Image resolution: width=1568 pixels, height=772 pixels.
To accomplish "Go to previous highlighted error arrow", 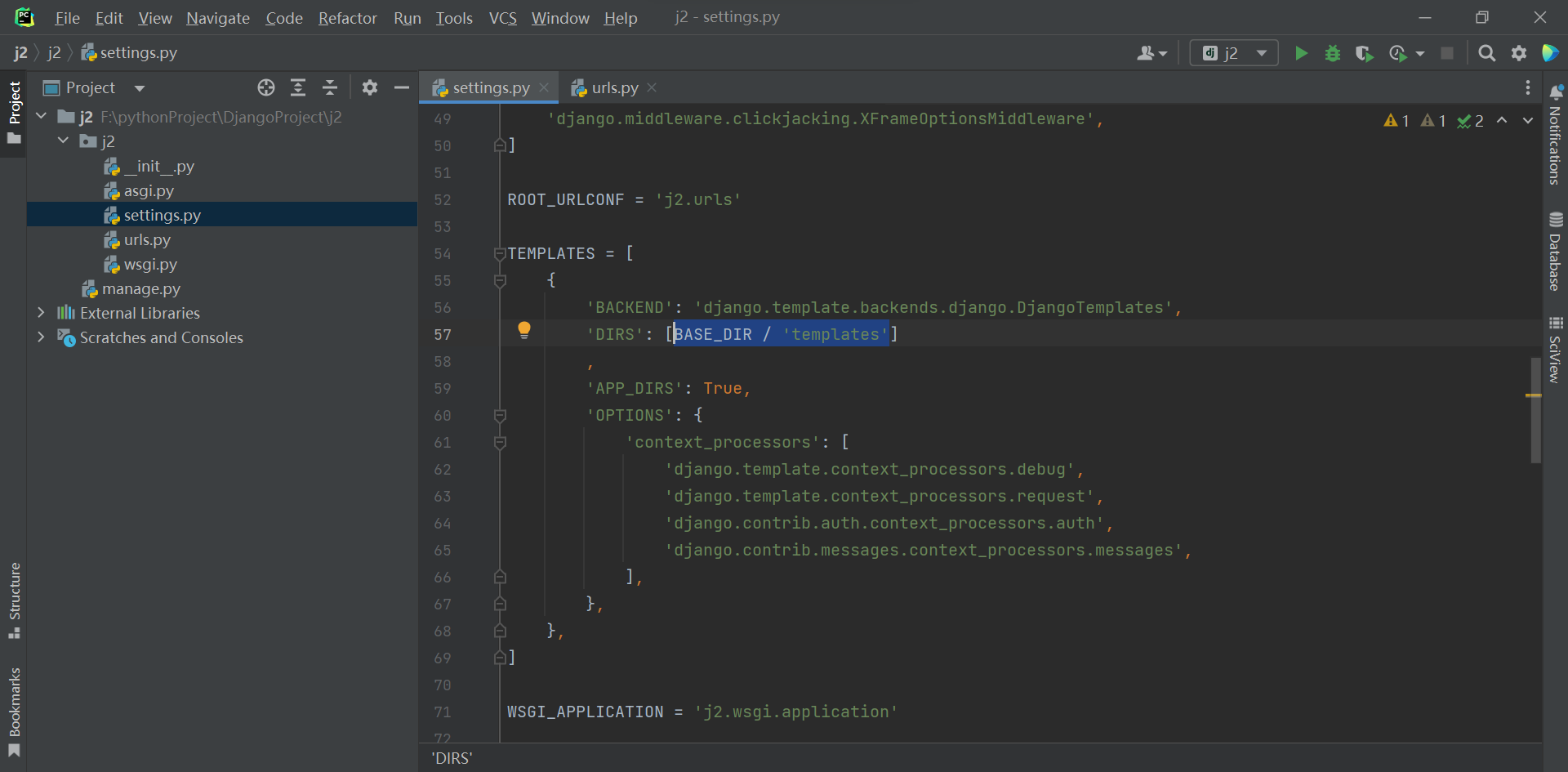I will tap(1502, 121).
